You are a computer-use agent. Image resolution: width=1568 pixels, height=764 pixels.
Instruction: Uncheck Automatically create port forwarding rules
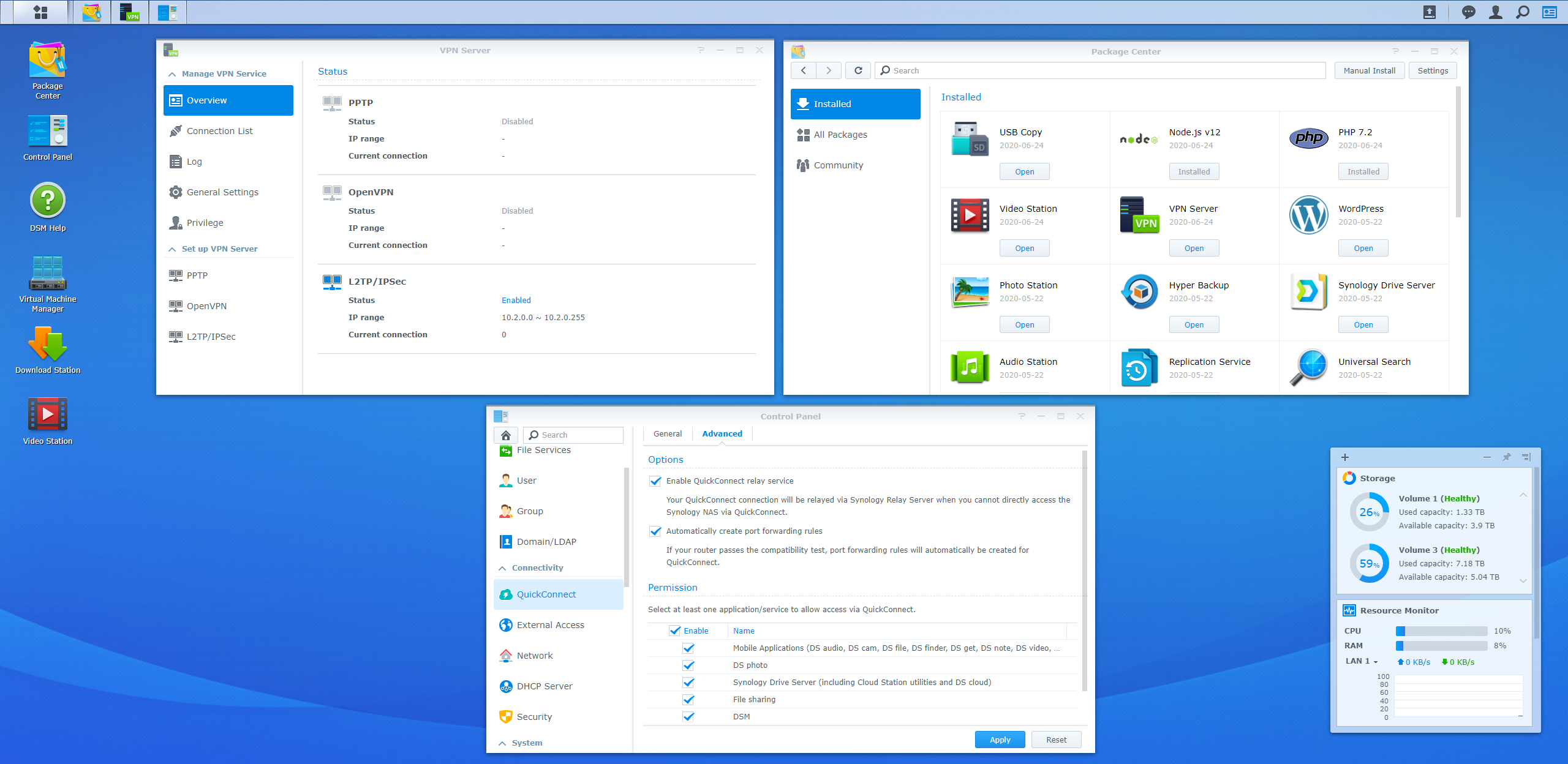(655, 531)
